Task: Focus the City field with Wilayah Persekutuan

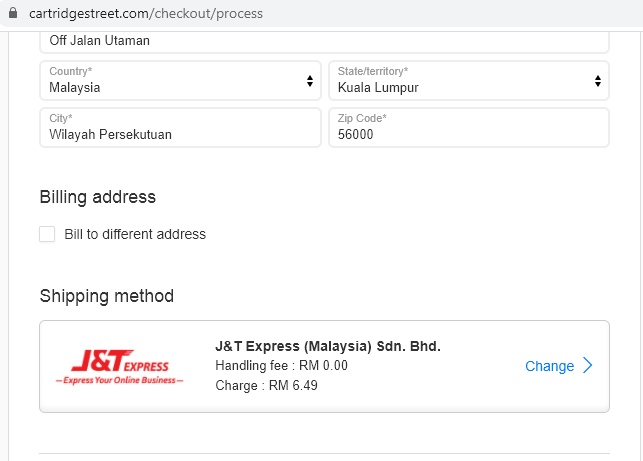Action: [180, 128]
